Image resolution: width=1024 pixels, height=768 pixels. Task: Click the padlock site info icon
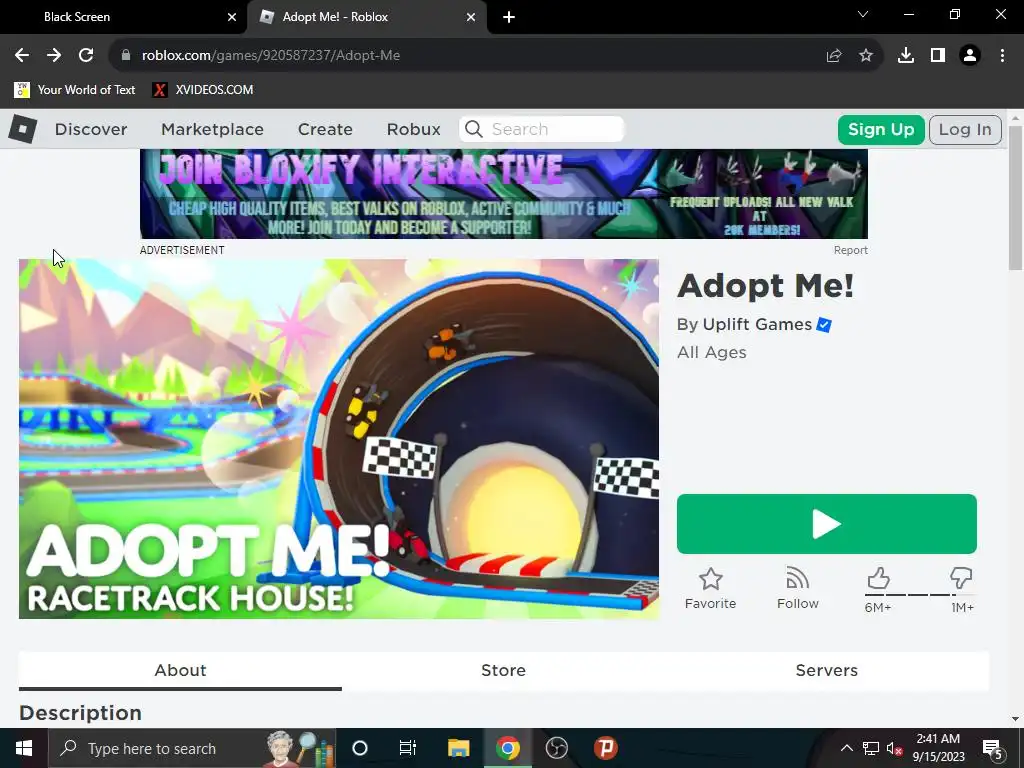126,55
